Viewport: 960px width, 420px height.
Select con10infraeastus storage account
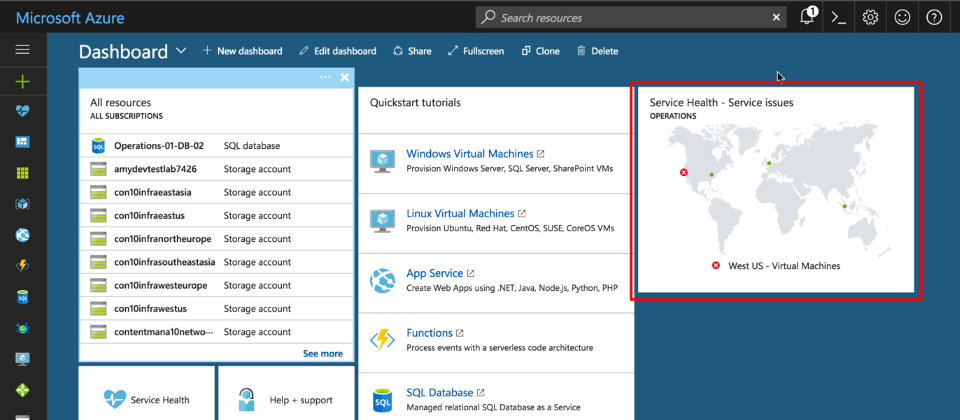[216, 216]
